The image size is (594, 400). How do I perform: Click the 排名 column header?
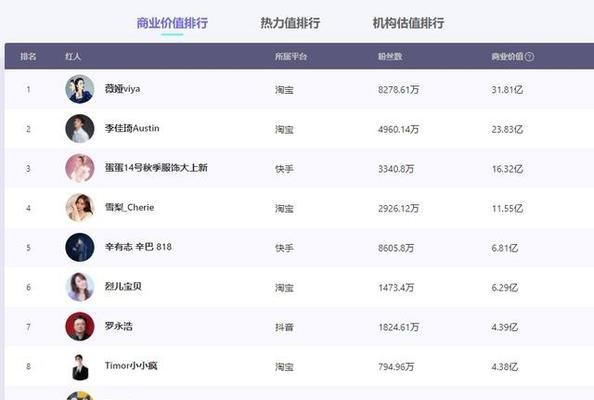tap(28, 57)
